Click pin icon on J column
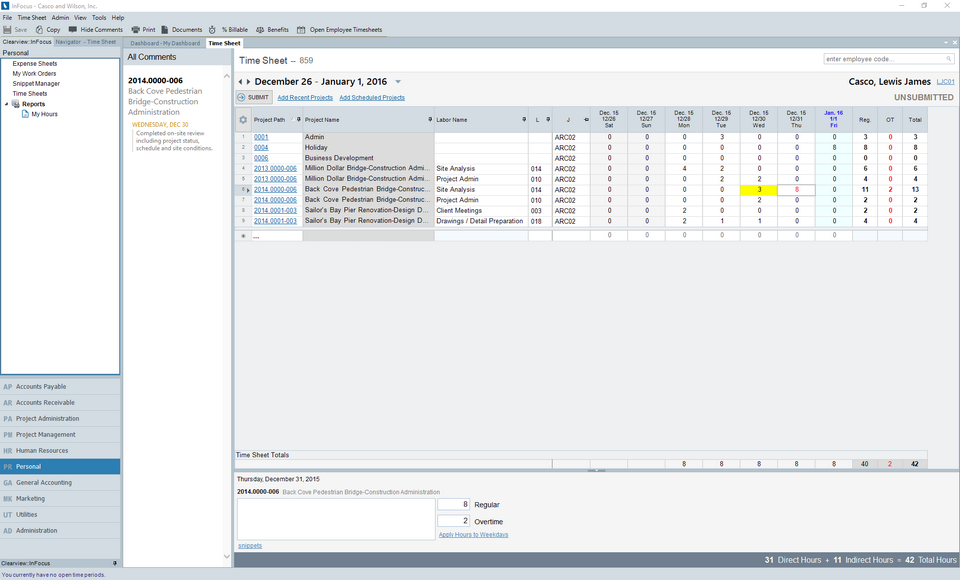 coord(586,119)
